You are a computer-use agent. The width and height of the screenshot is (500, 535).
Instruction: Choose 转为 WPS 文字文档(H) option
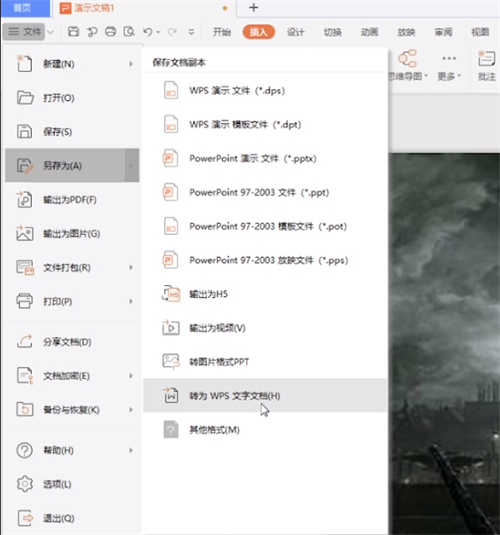(x=265, y=395)
